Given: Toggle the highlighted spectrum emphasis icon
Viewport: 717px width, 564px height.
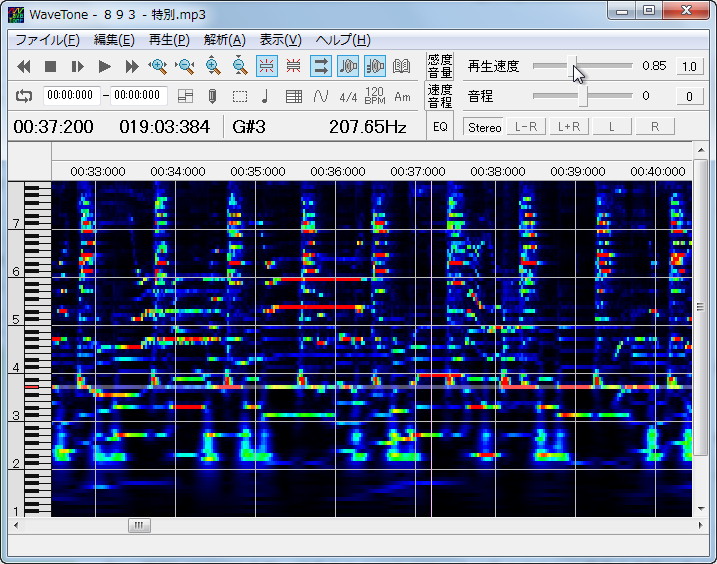Looking at the screenshot, I should pos(267,66).
